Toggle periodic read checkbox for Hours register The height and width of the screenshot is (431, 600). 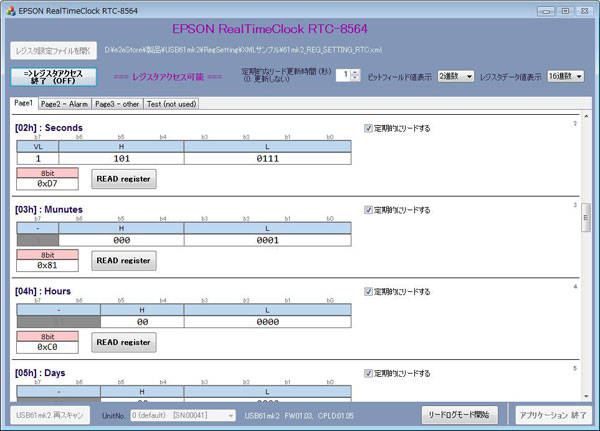tap(368, 292)
